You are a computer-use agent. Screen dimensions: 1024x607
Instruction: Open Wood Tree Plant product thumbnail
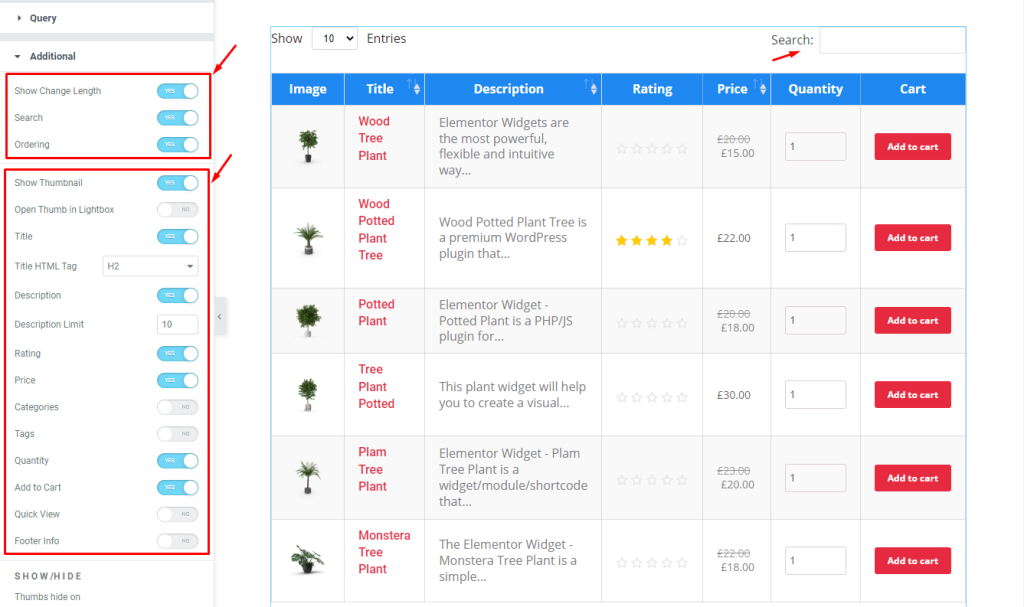(308, 146)
